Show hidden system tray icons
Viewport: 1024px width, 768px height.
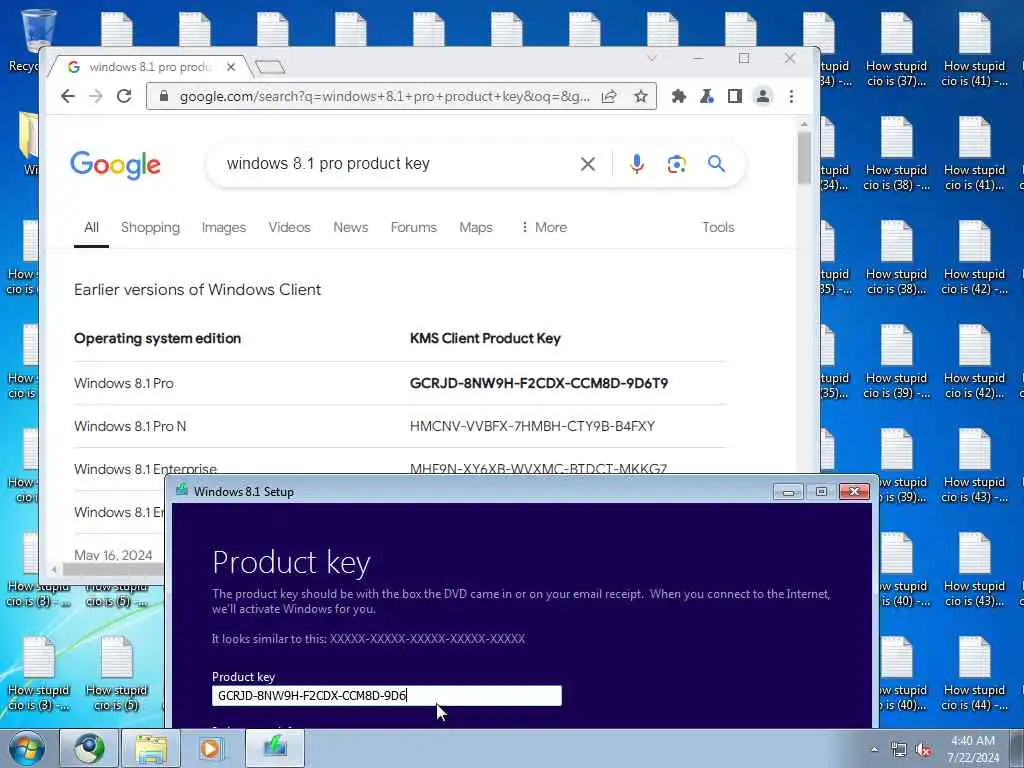pos(874,750)
